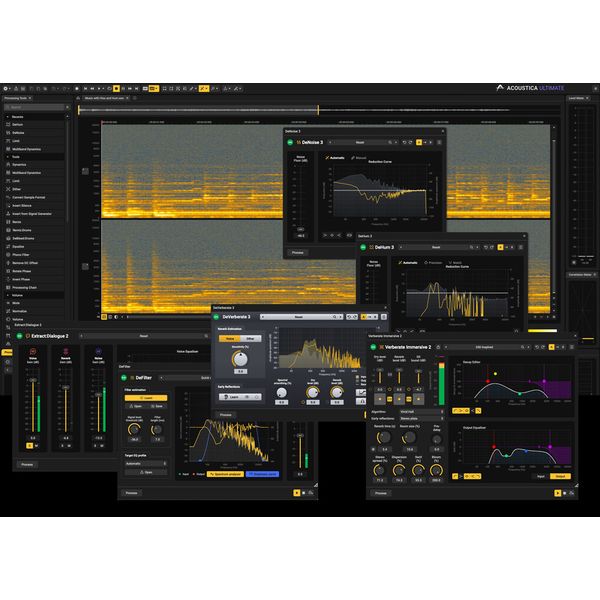Viewport: 600px width, 600px height.
Task: Toggle Extract Dialogue 2 power button
Action: coord(19,336)
